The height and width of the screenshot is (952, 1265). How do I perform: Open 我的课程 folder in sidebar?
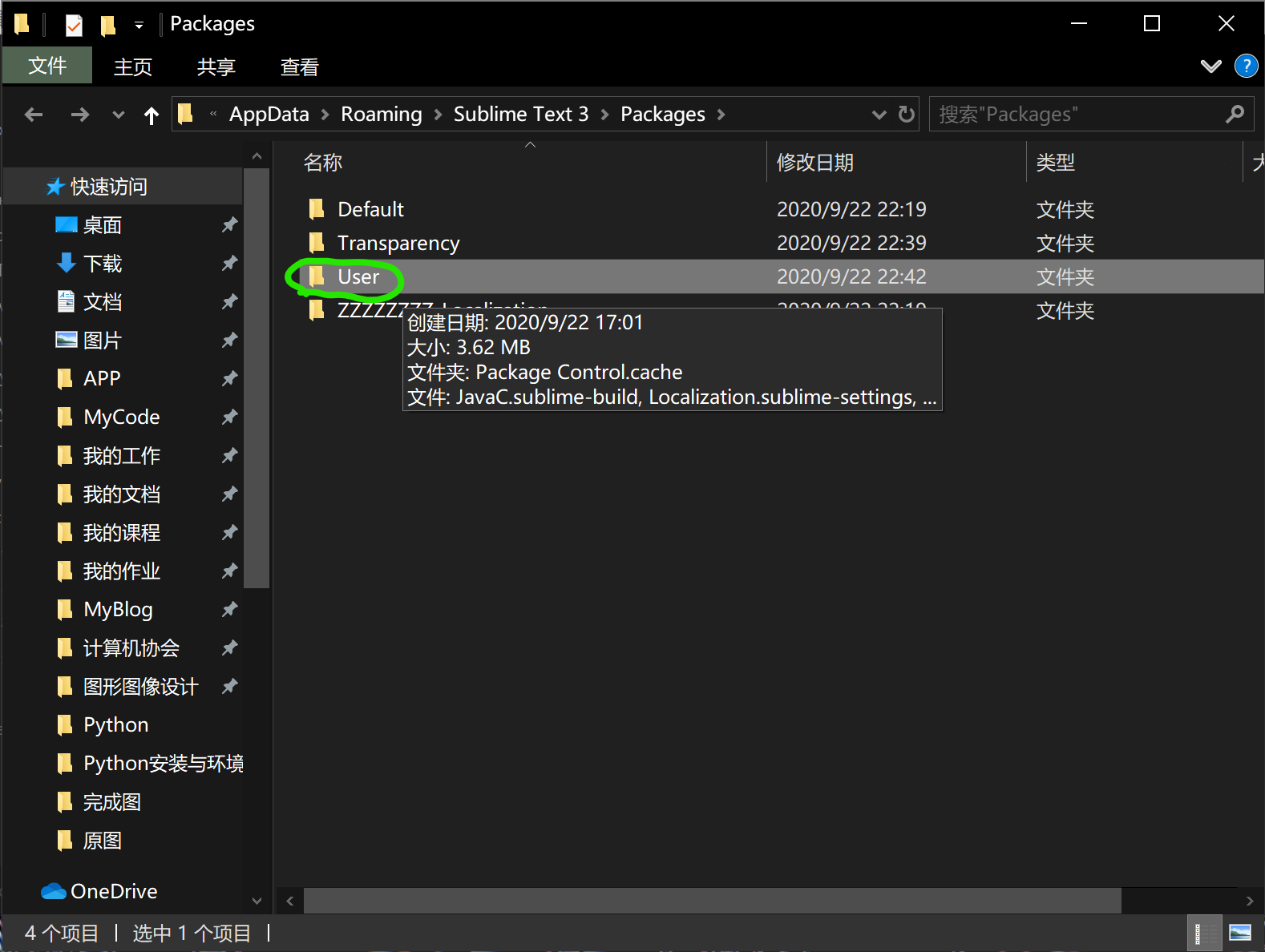click(122, 533)
